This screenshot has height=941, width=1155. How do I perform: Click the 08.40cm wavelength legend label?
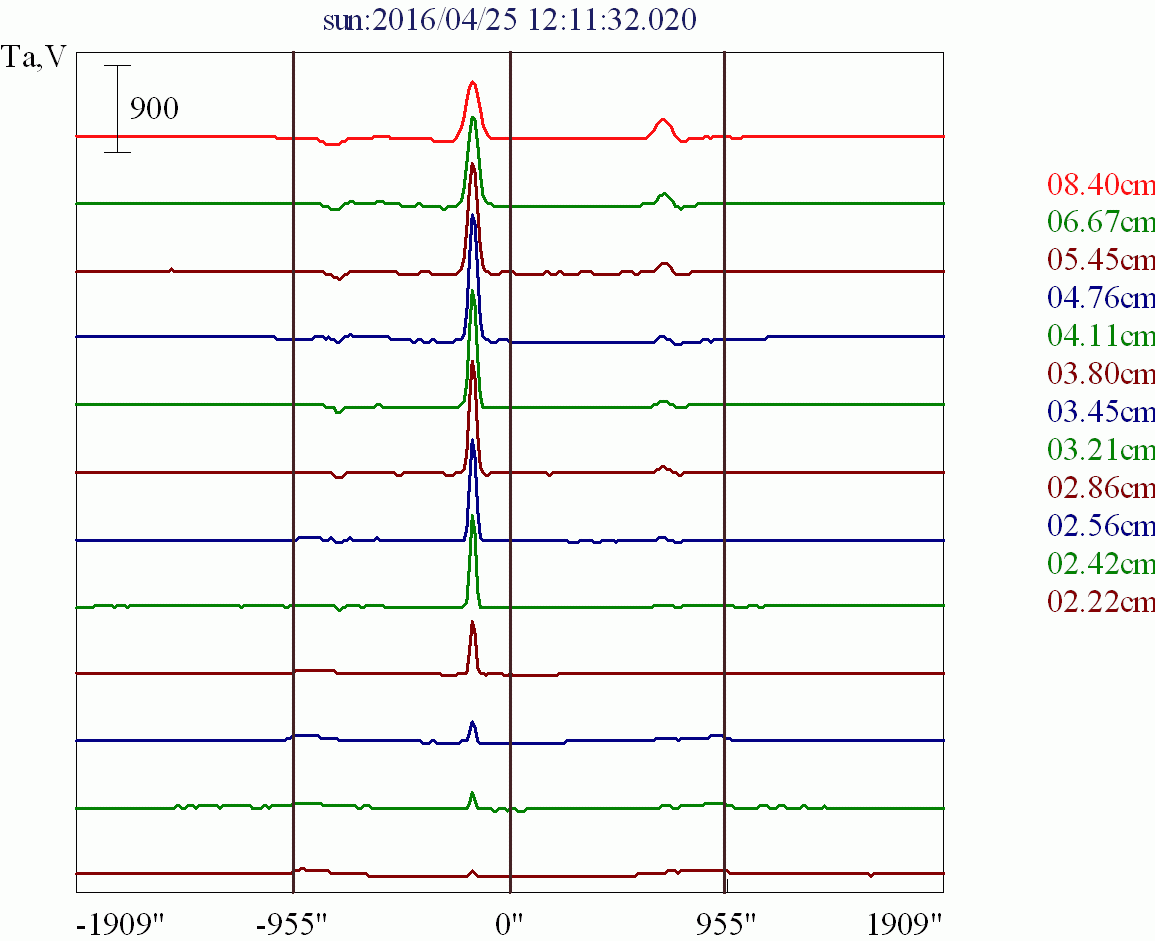coord(1100,184)
